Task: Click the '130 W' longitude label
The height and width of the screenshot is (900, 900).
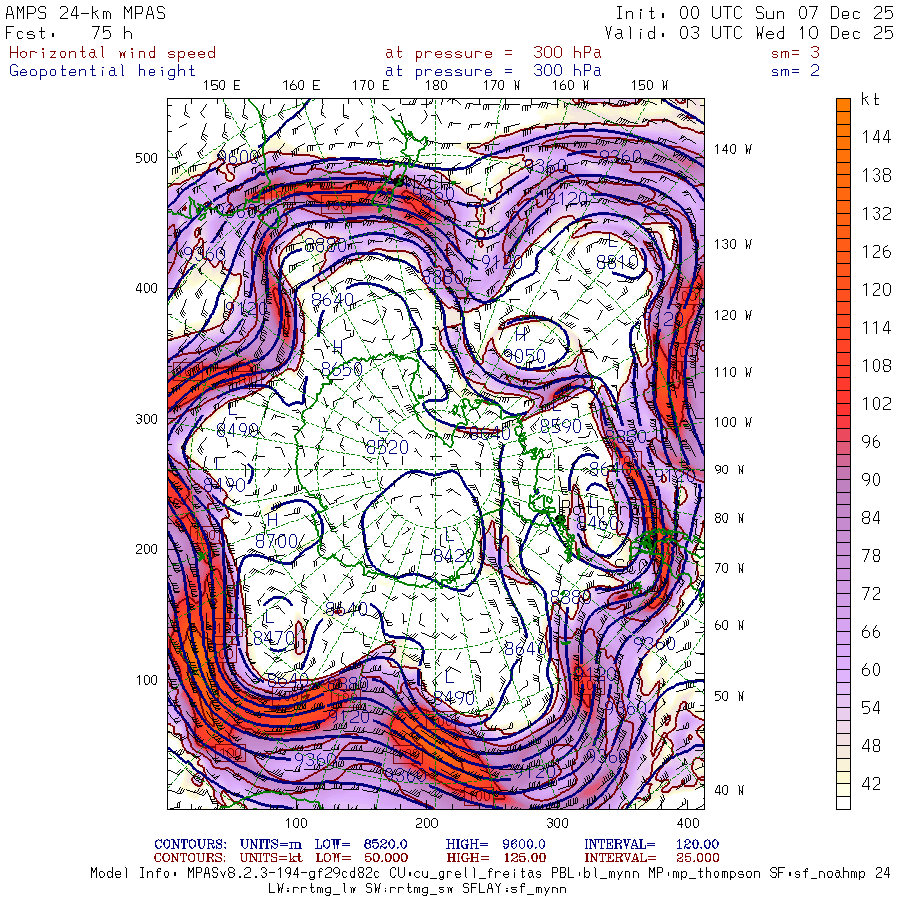Action: [732, 245]
